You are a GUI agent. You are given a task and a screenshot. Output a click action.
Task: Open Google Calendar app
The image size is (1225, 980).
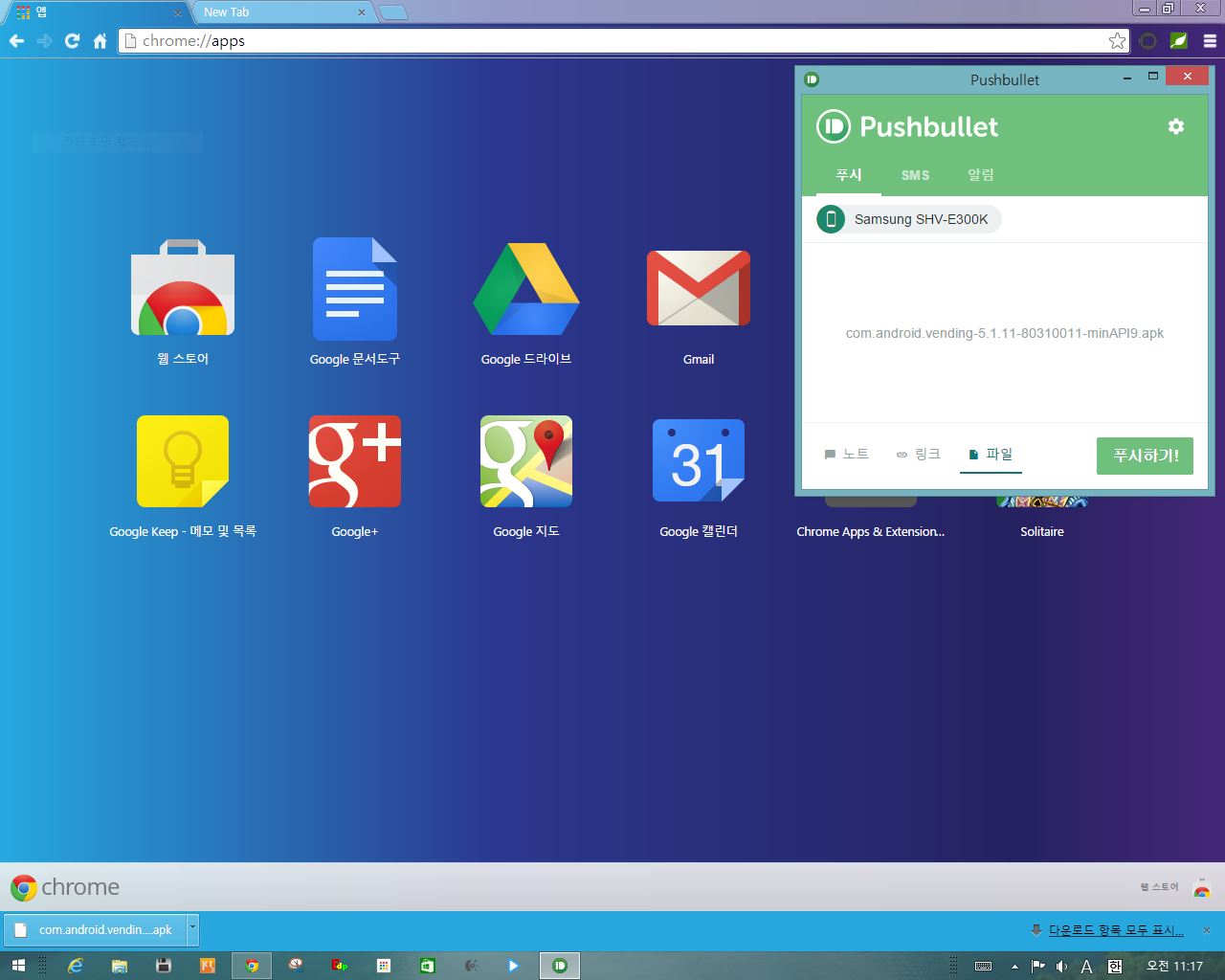[x=698, y=461]
